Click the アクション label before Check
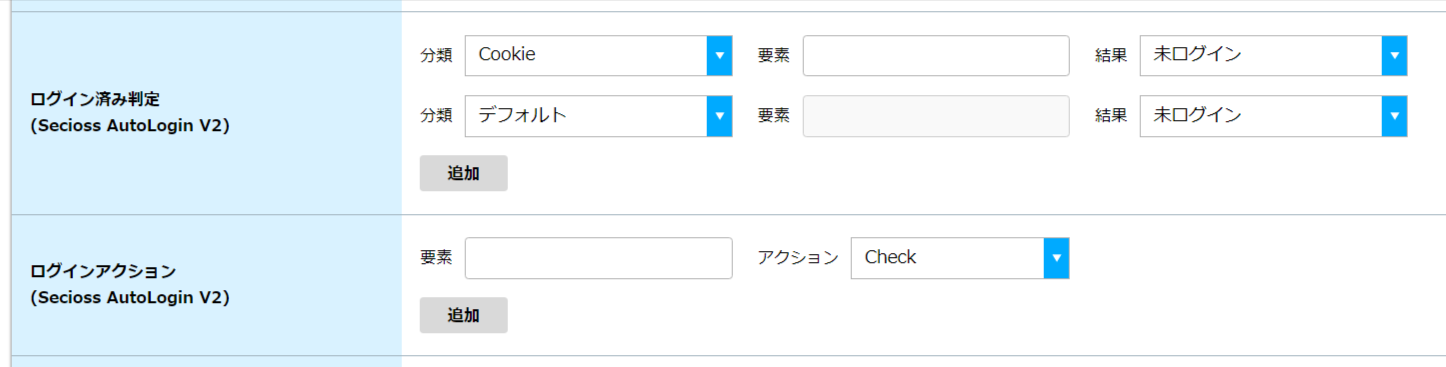The height and width of the screenshot is (367, 1446). [798, 258]
